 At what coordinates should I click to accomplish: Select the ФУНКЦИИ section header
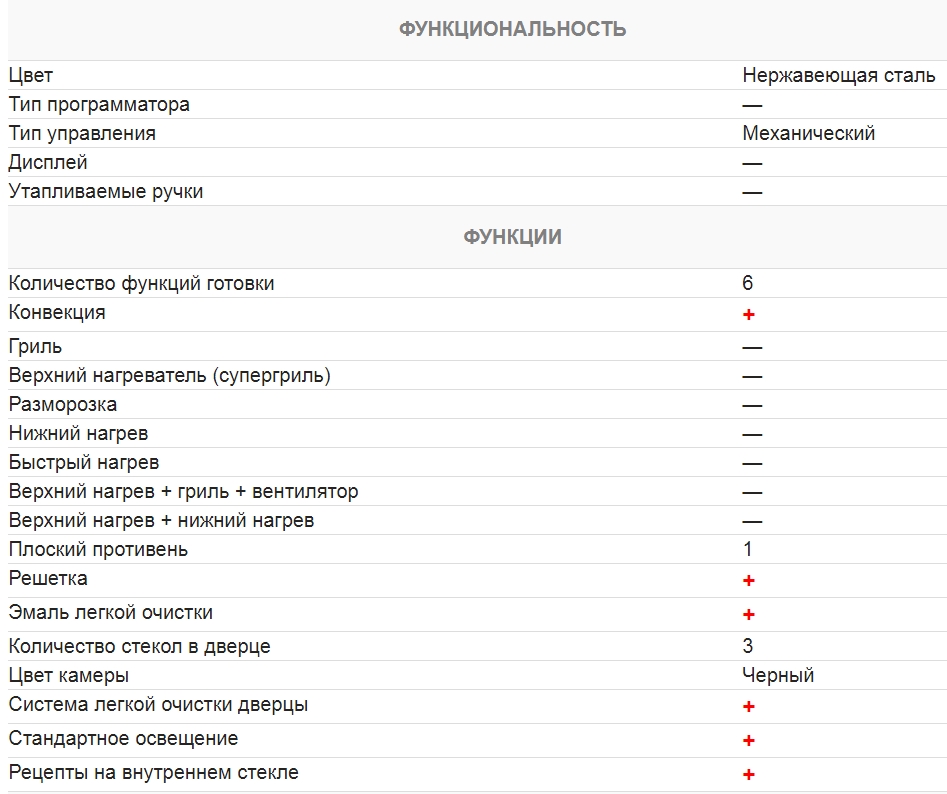click(512, 237)
